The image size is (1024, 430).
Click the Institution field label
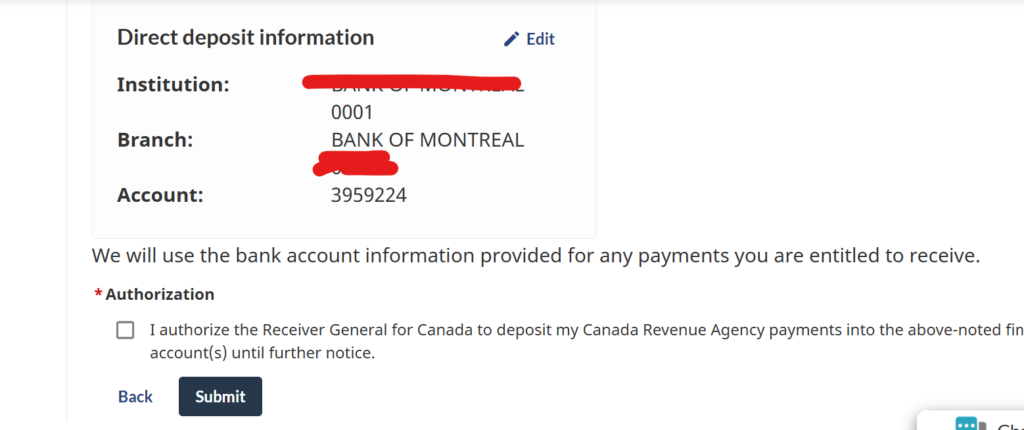tap(173, 85)
